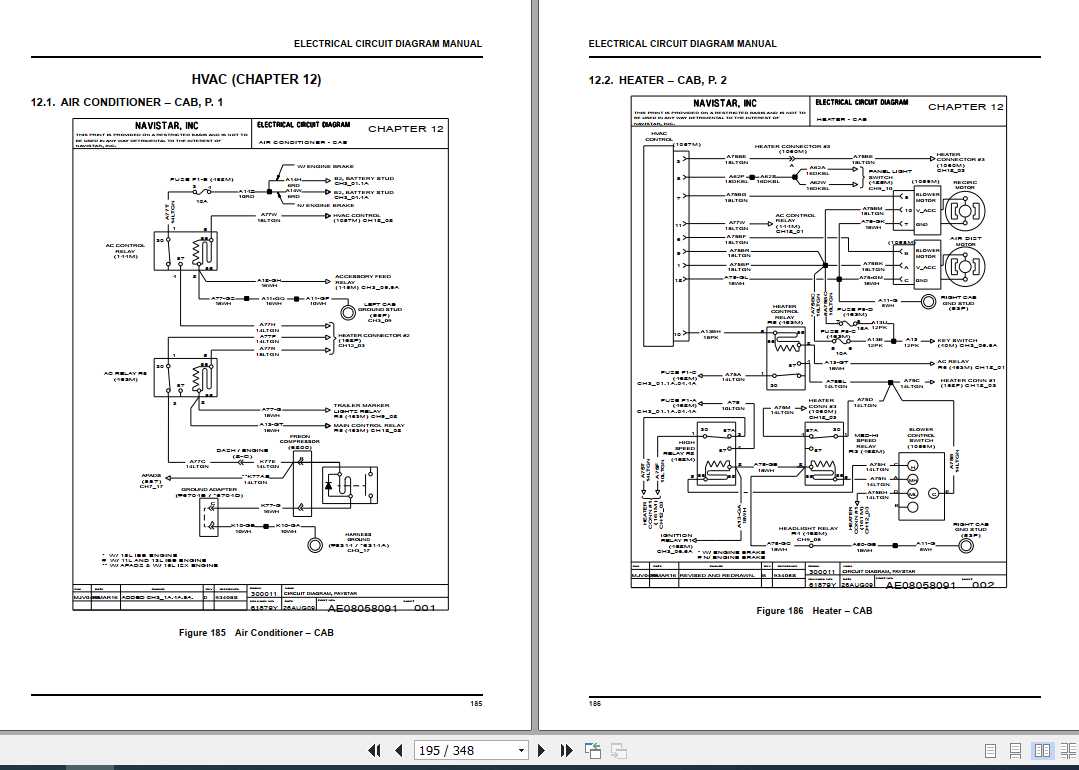Click the HVAC (CHAPTER 12) heading

point(256,80)
